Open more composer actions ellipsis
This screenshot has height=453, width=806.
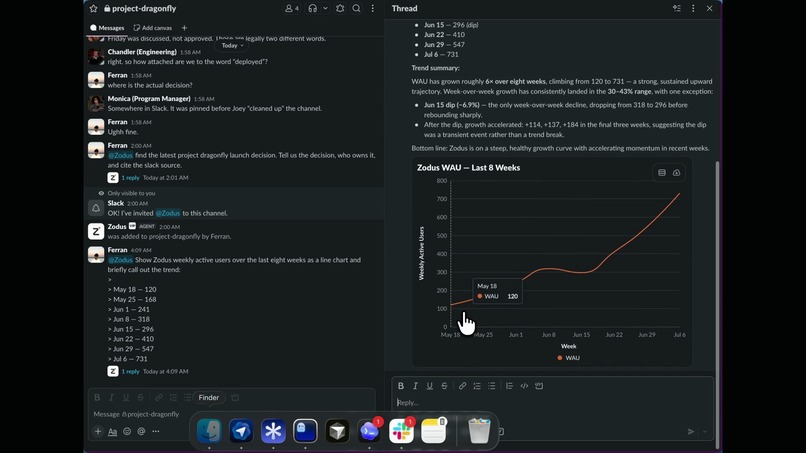(156, 431)
